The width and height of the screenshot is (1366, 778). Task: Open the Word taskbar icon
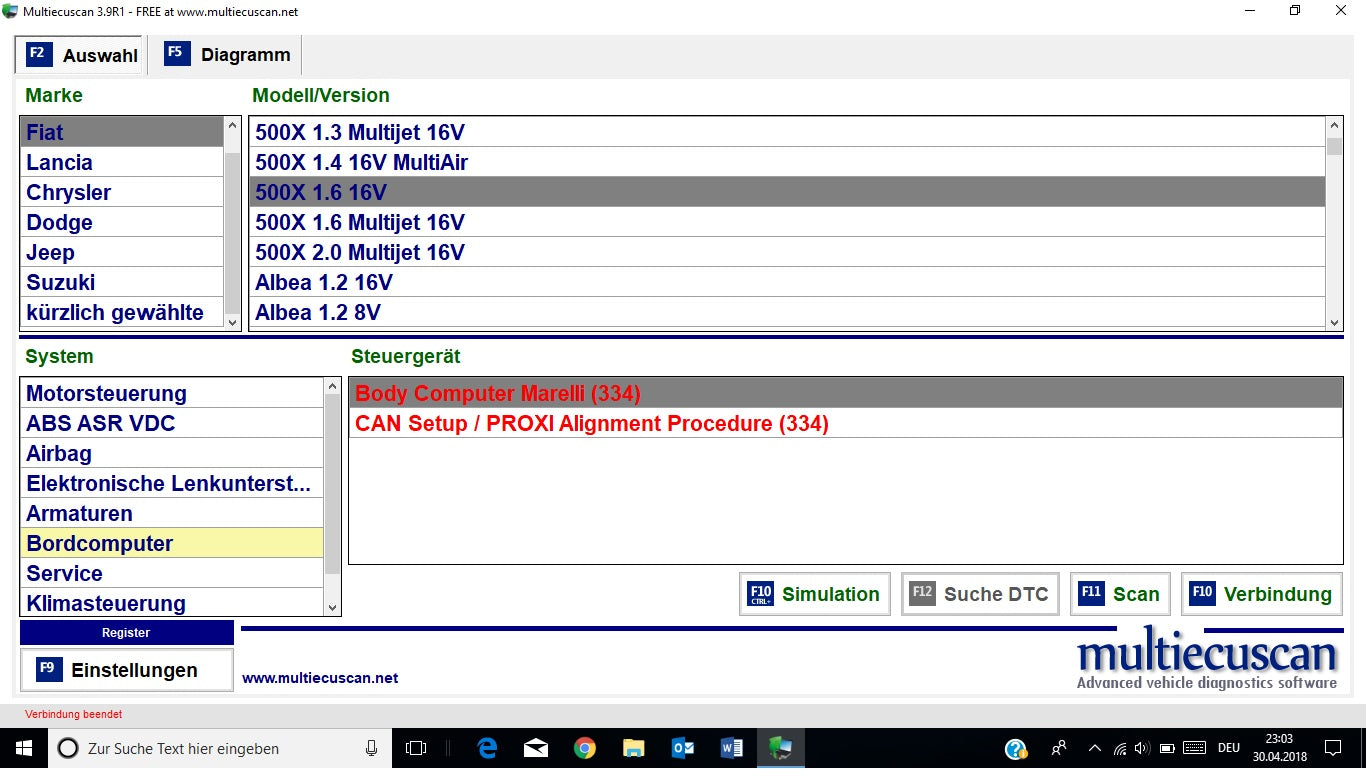731,748
